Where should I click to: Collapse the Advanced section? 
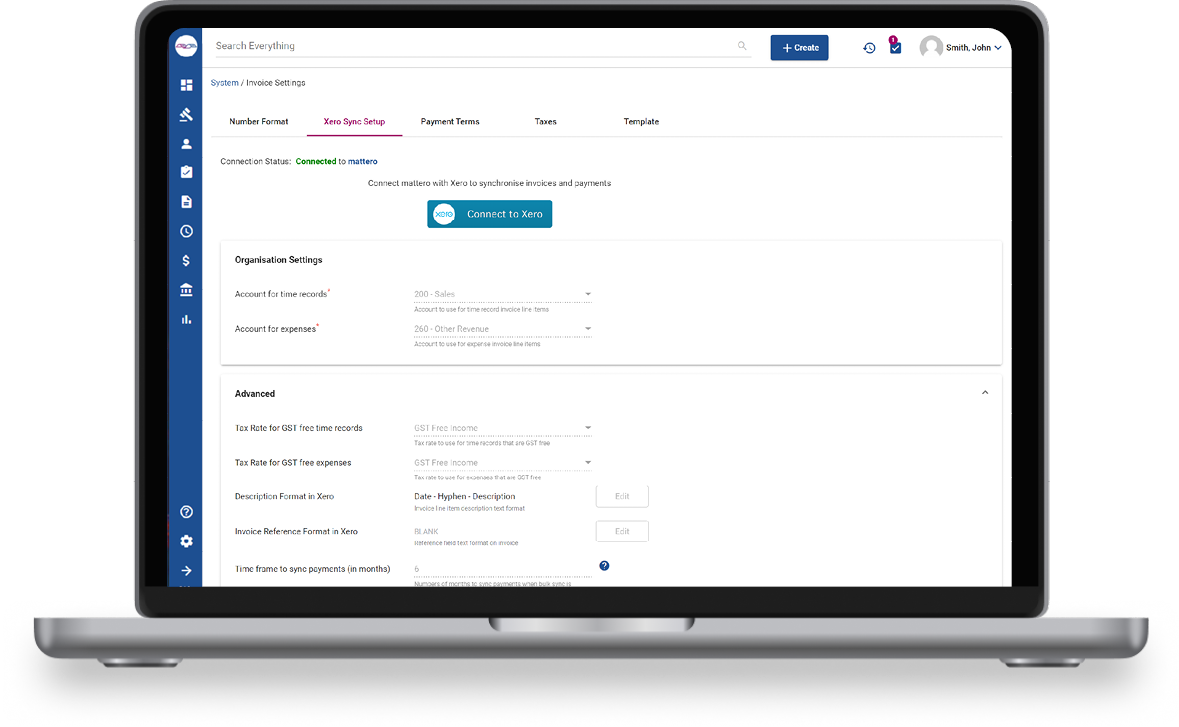pyautogui.click(x=985, y=393)
